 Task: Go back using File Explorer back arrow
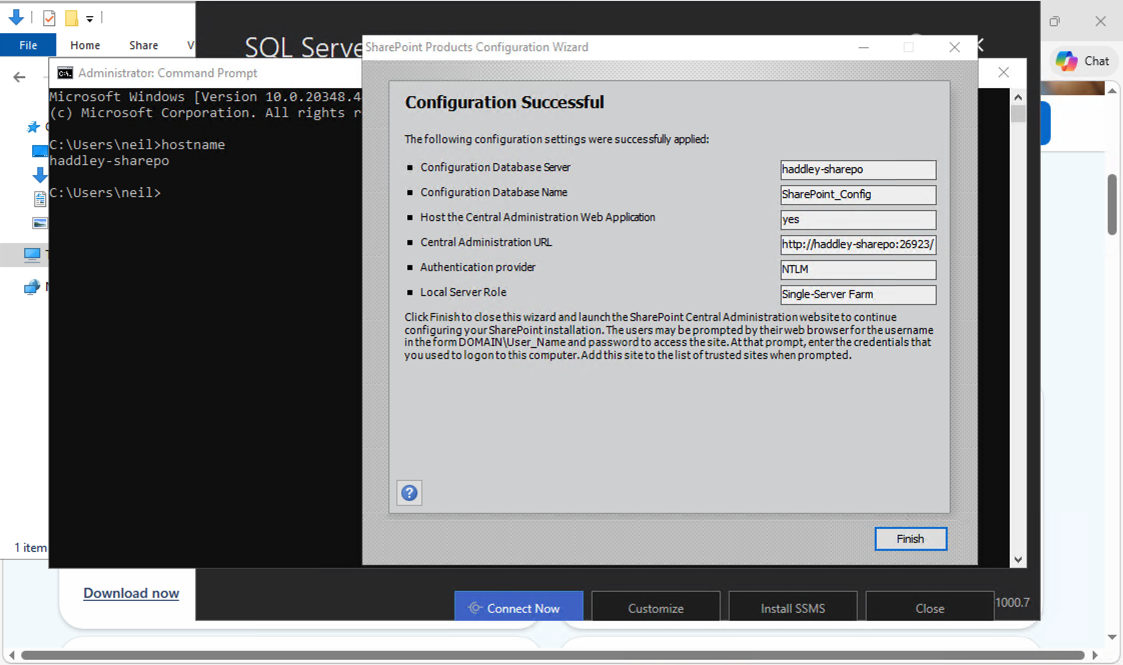tap(19, 77)
